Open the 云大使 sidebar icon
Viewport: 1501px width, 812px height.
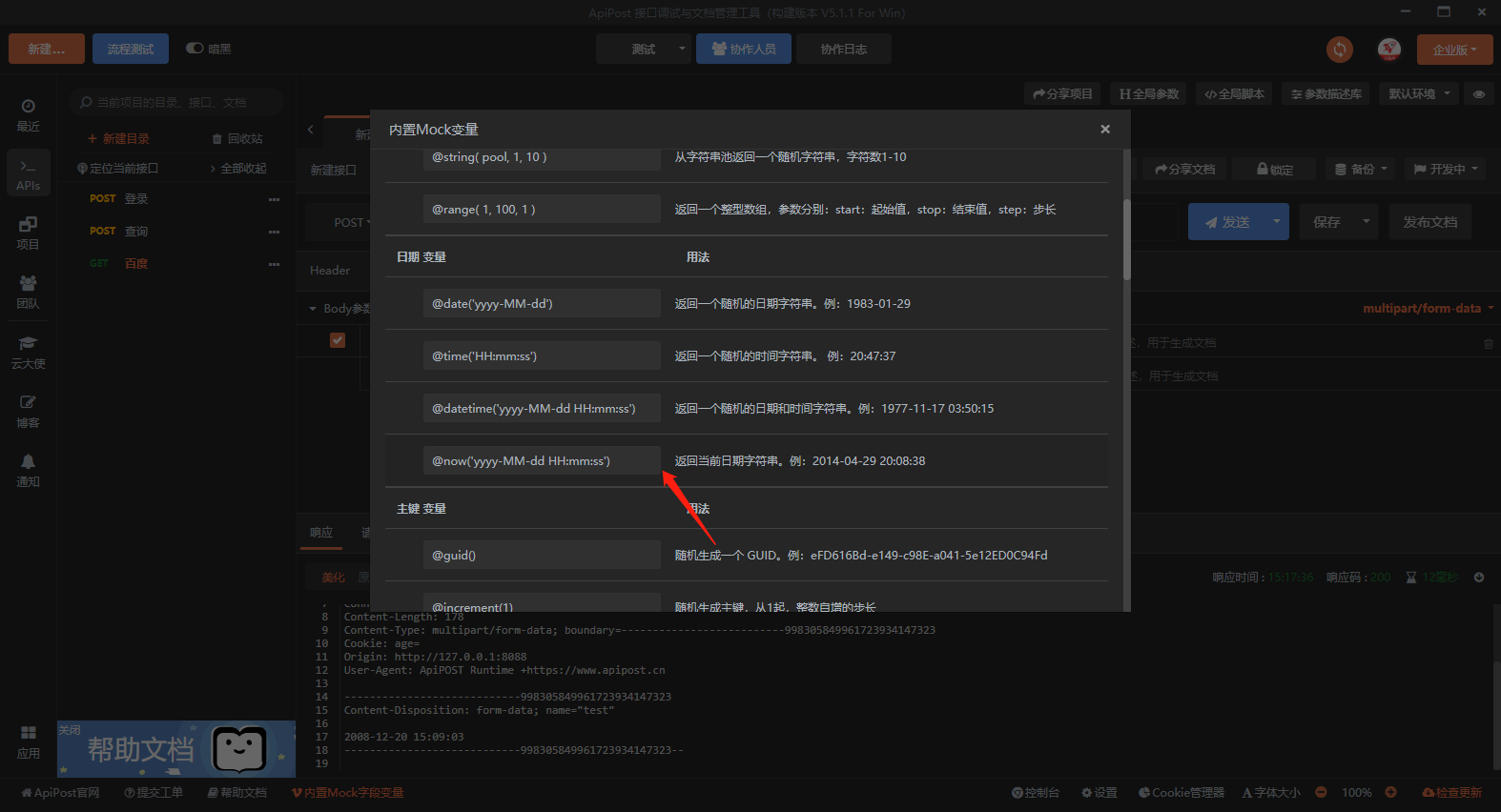coord(28,352)
